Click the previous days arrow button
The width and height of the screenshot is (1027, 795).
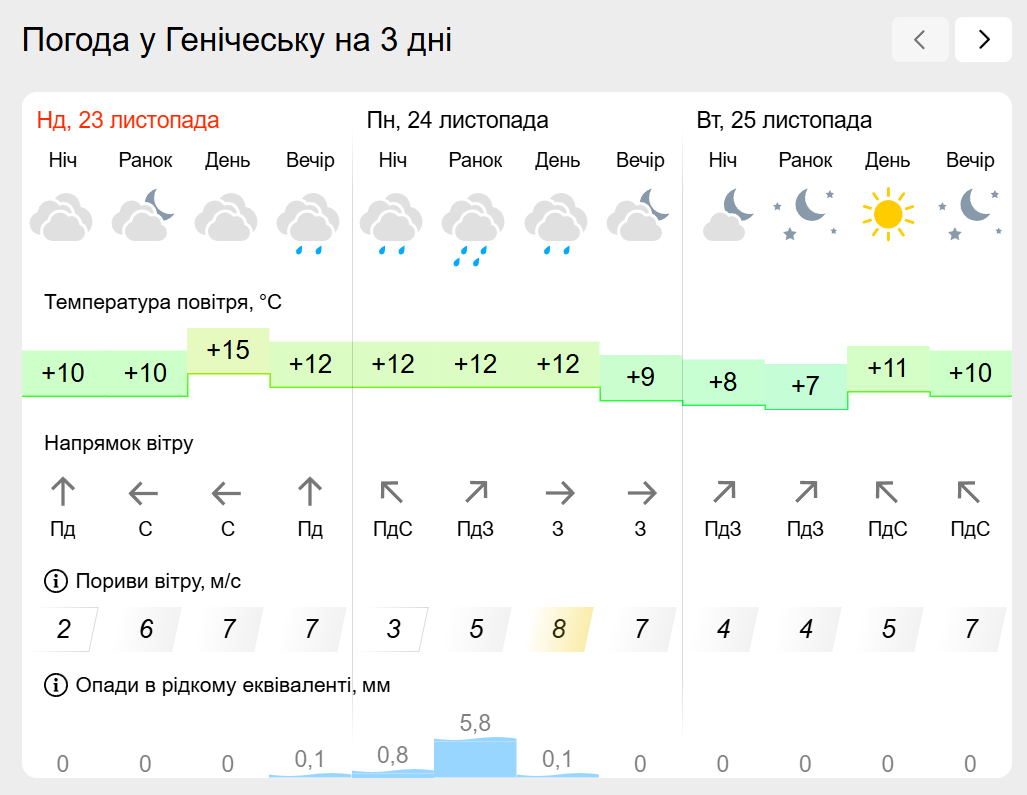(x=920, y=40)
